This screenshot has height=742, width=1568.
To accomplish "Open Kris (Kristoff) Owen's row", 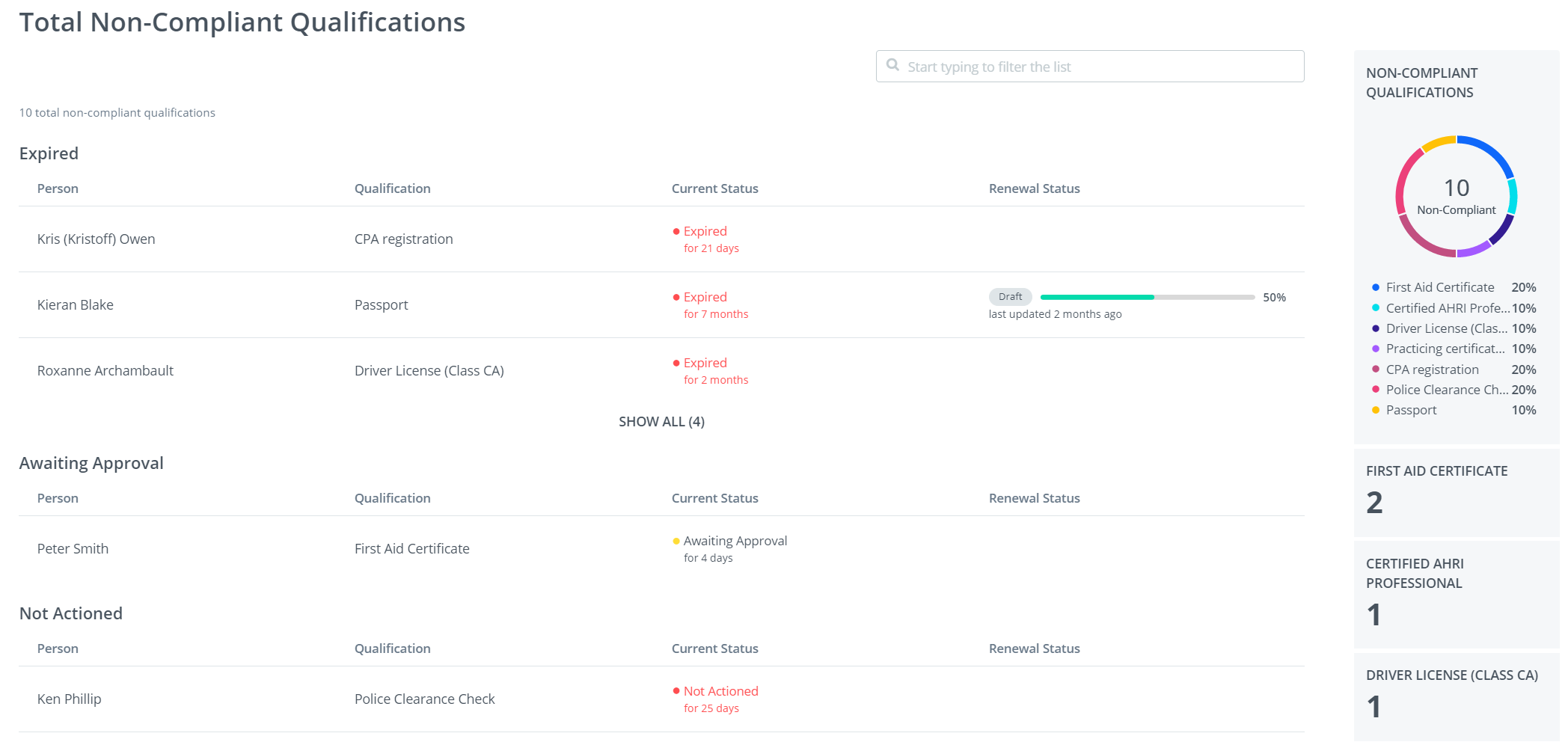I will tap(97, 239).
